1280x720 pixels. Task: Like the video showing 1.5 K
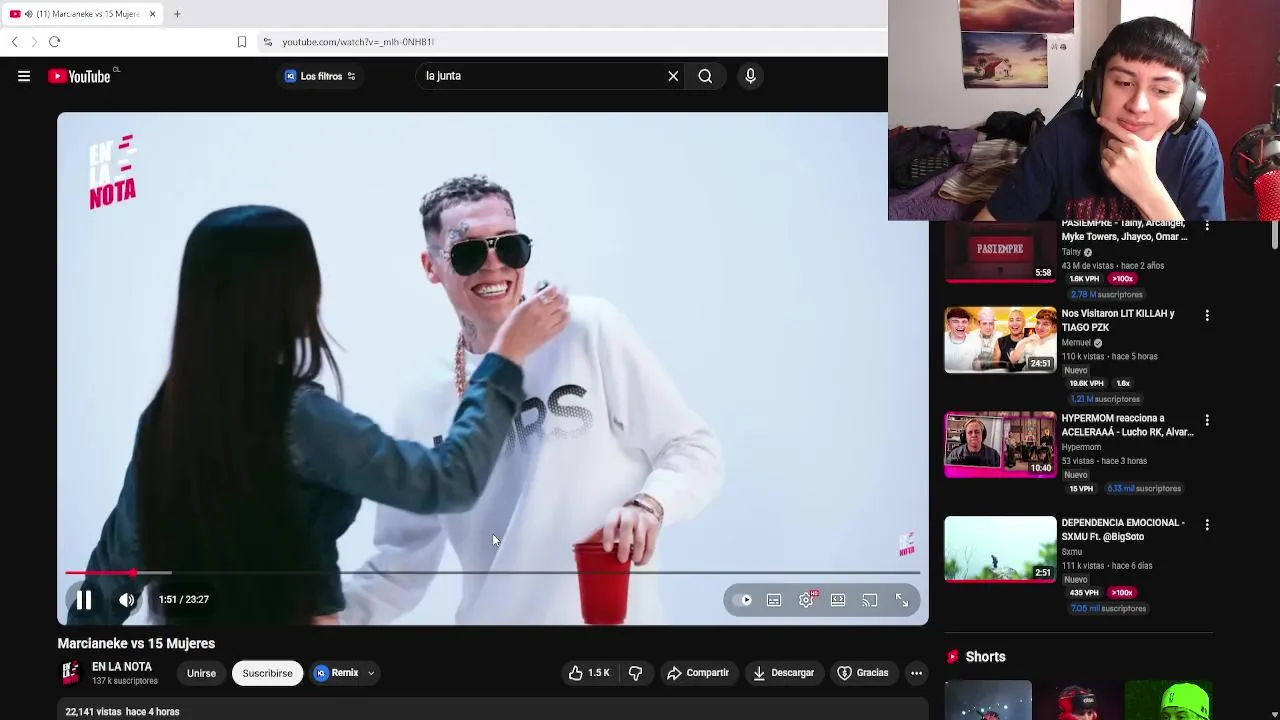589,673
